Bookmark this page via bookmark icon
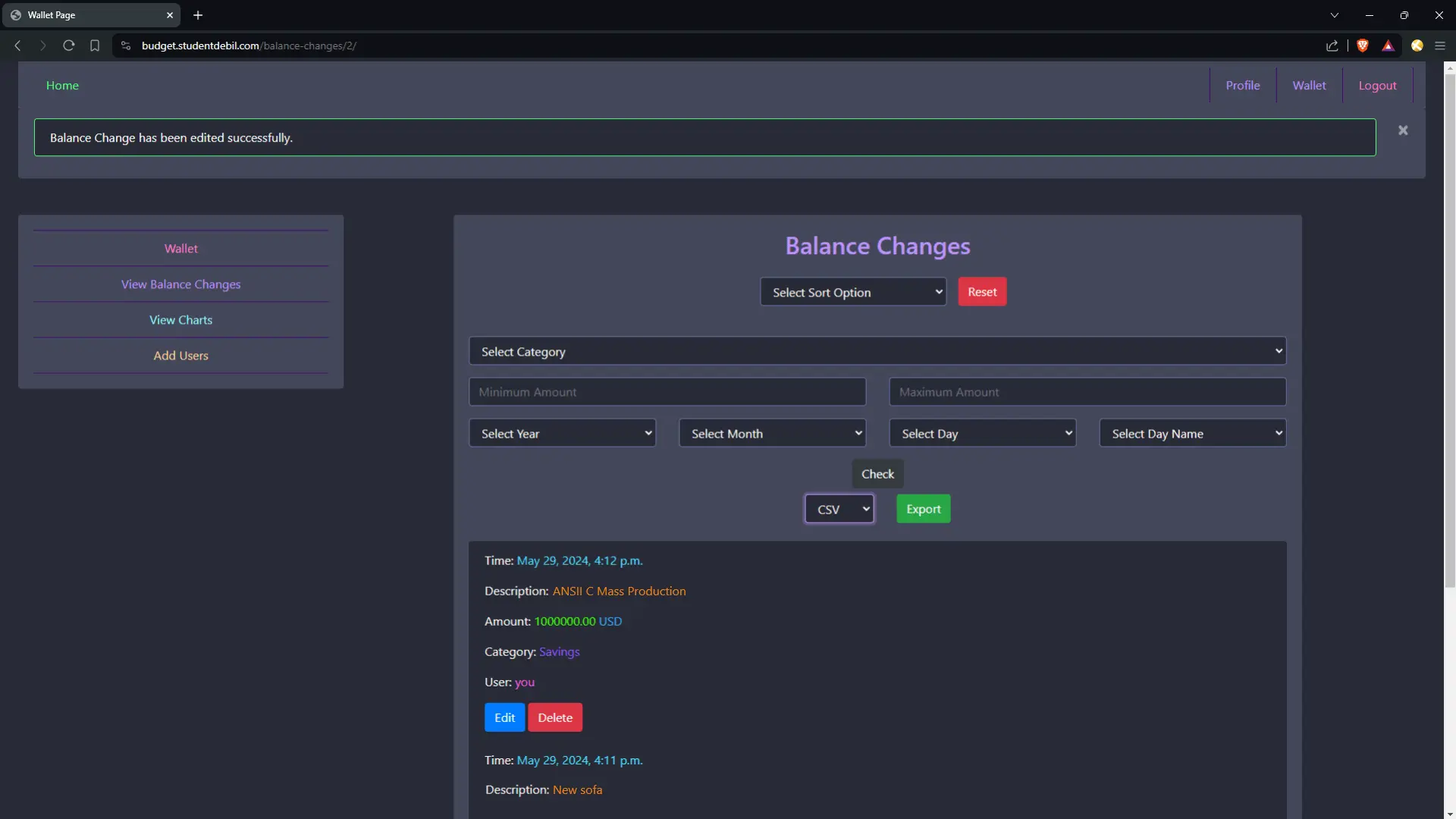 pos(95,45)
